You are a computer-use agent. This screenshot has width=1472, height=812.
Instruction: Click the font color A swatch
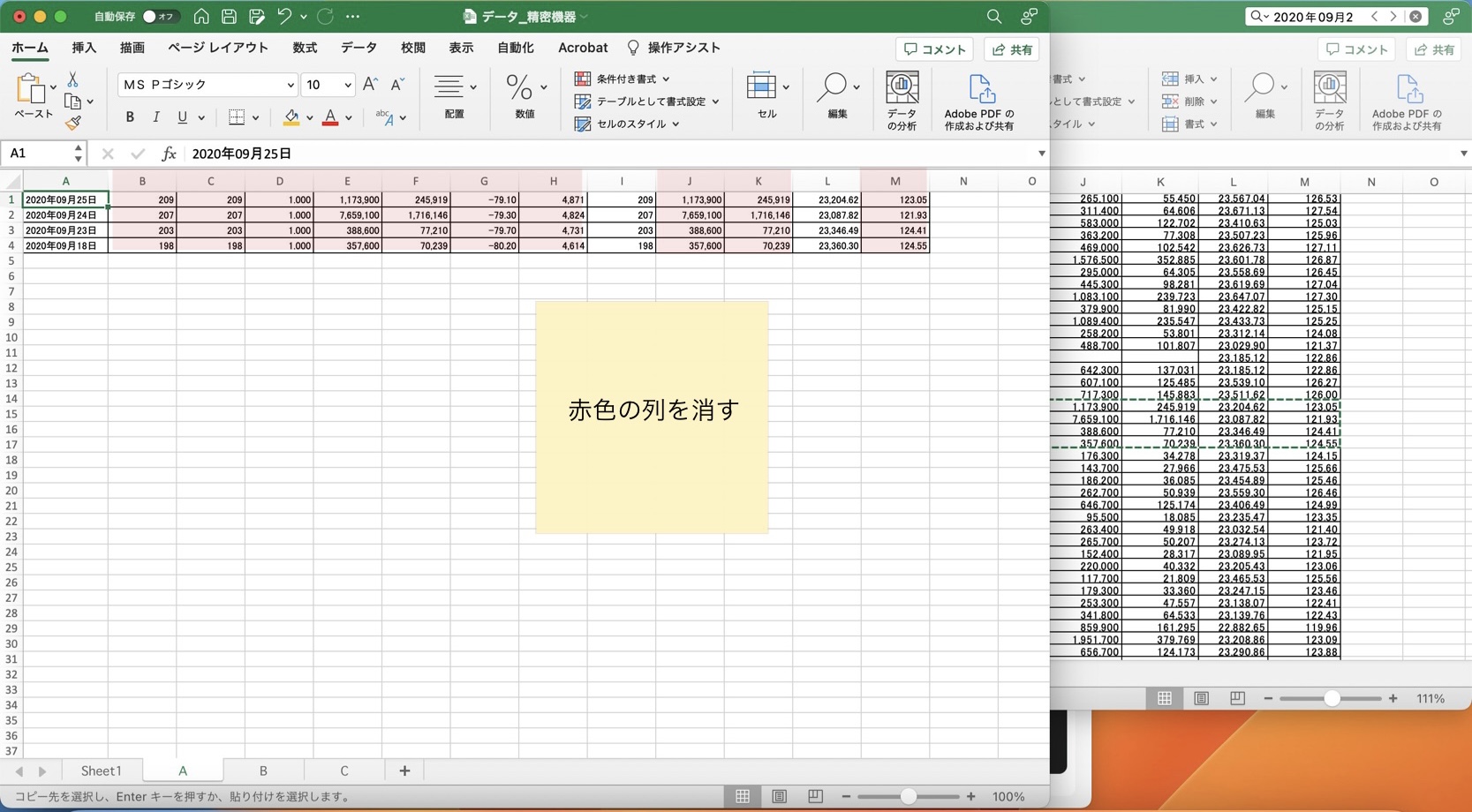(x=330, y=117)
